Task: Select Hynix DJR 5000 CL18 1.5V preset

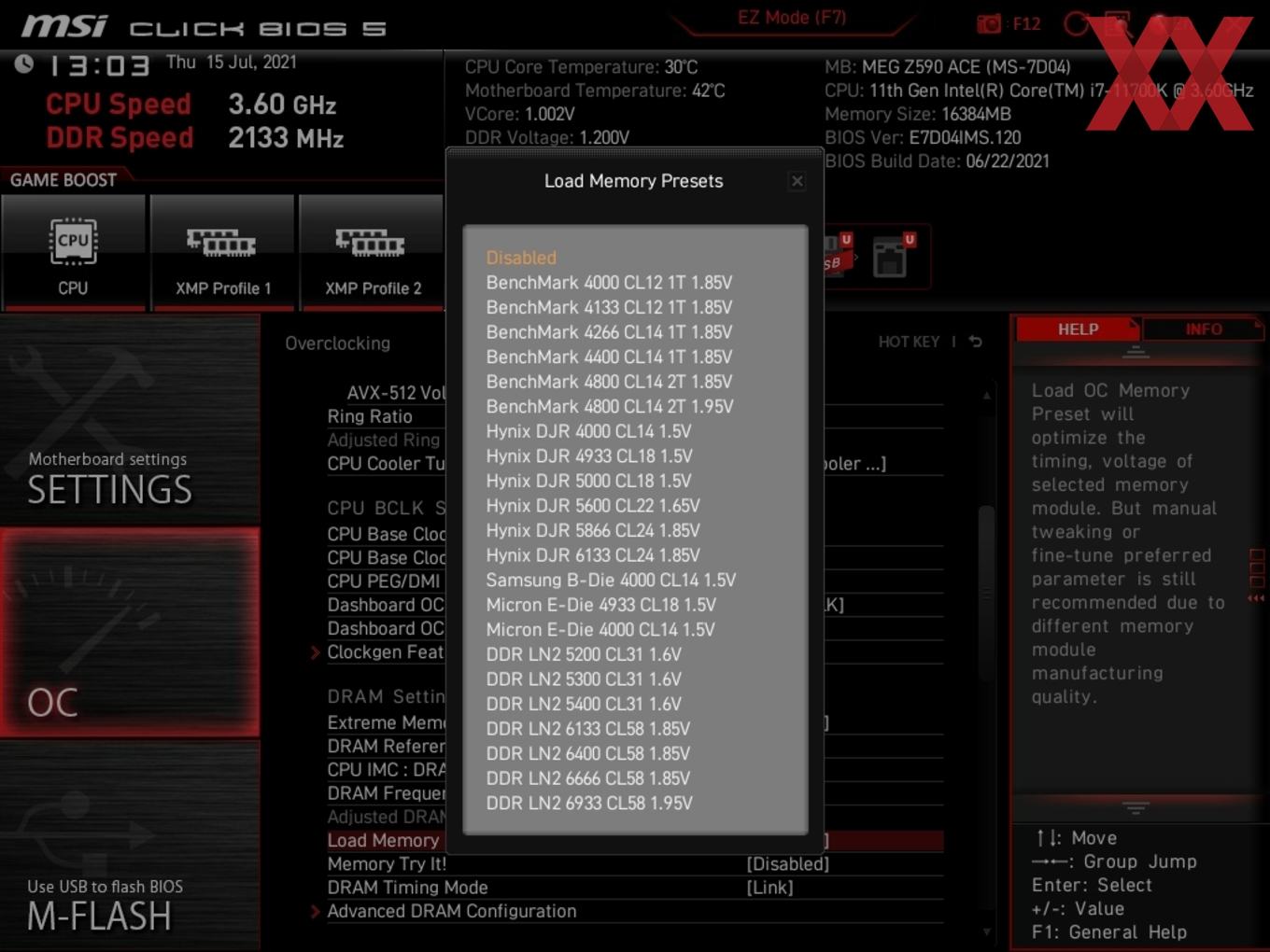Action: pos(588,481)
